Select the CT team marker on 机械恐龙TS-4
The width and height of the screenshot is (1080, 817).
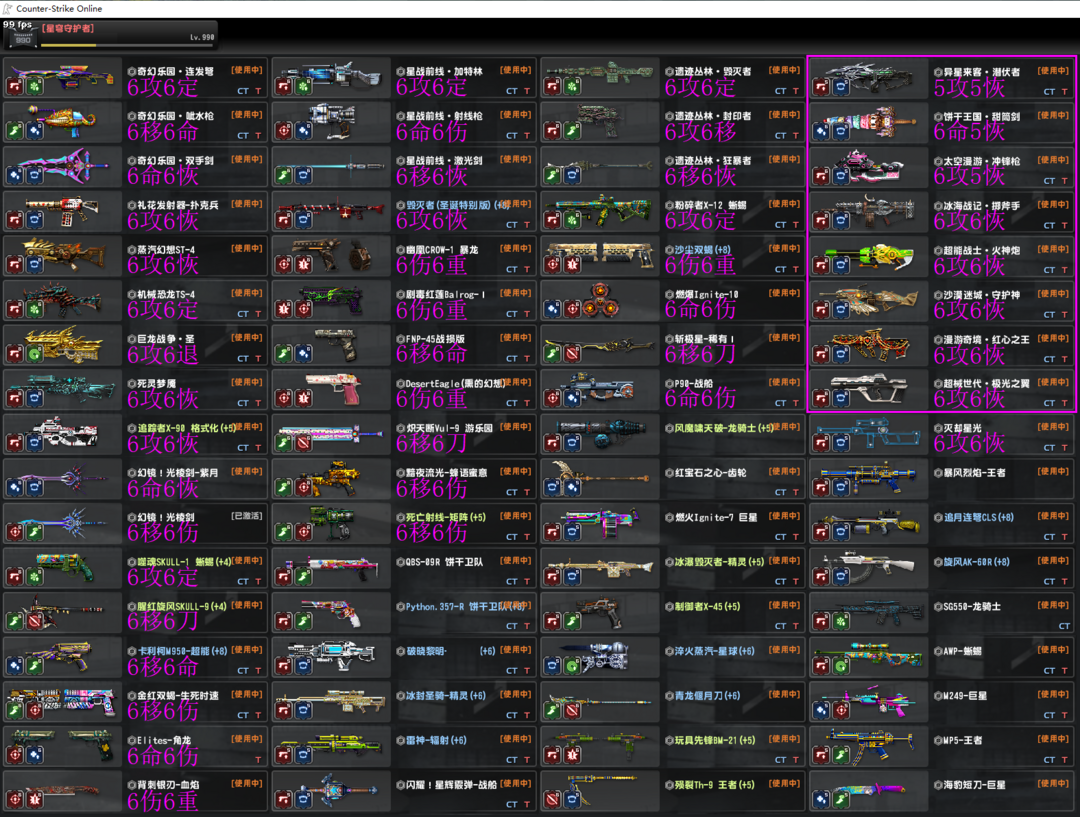point(243,314)
